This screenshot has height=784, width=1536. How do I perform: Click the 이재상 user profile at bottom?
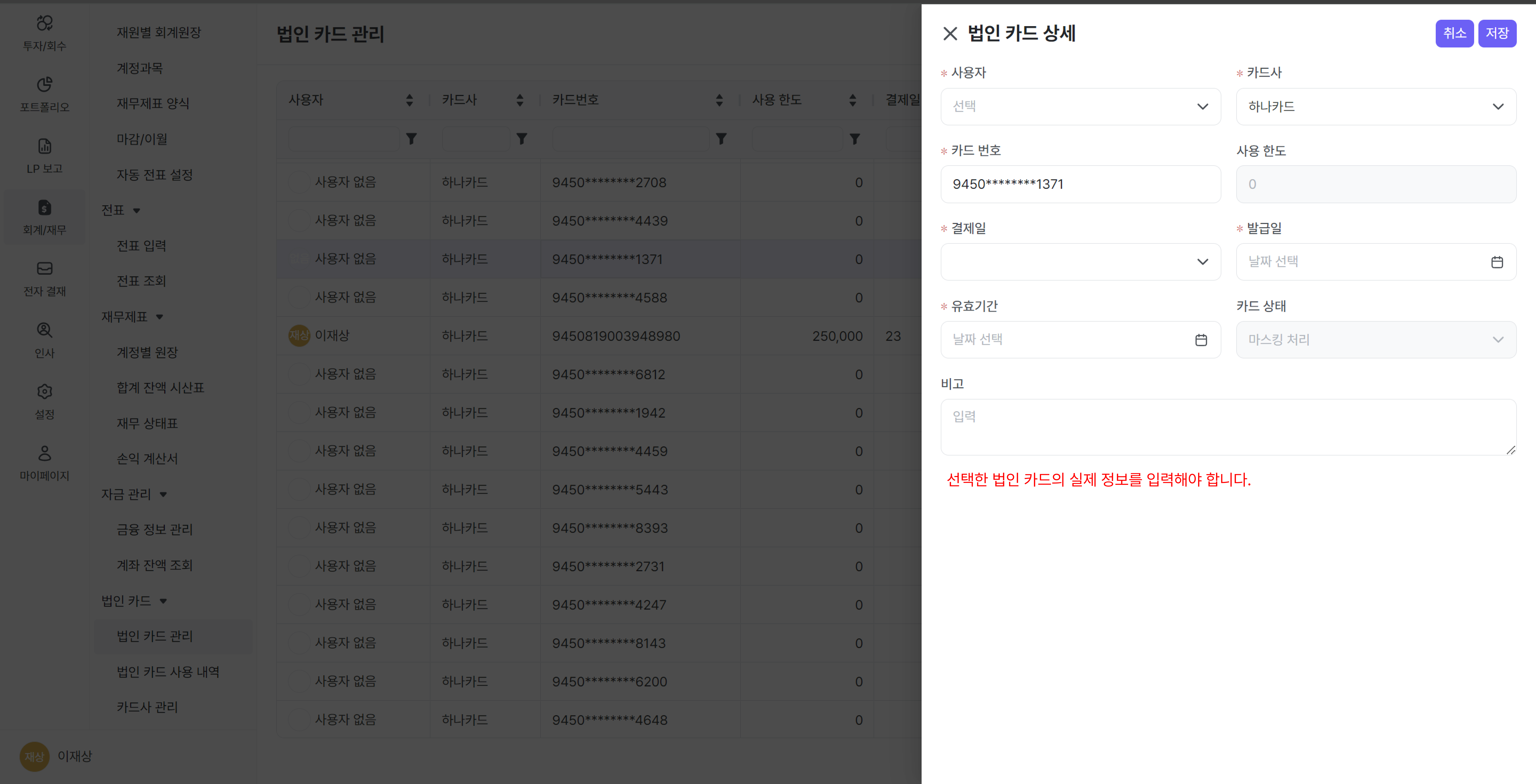point(57,756)
